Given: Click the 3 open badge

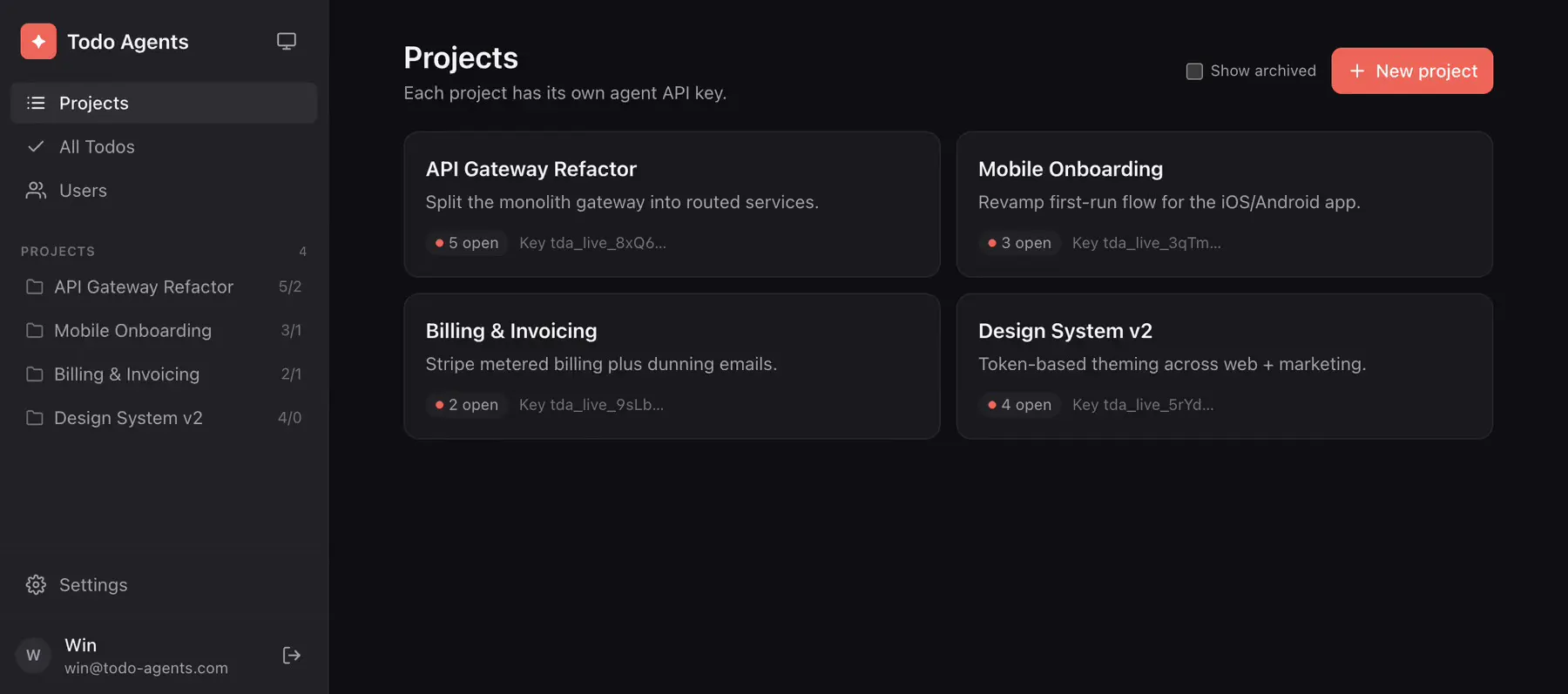Looking at the screenshot, I should [x=1019, y=243].
